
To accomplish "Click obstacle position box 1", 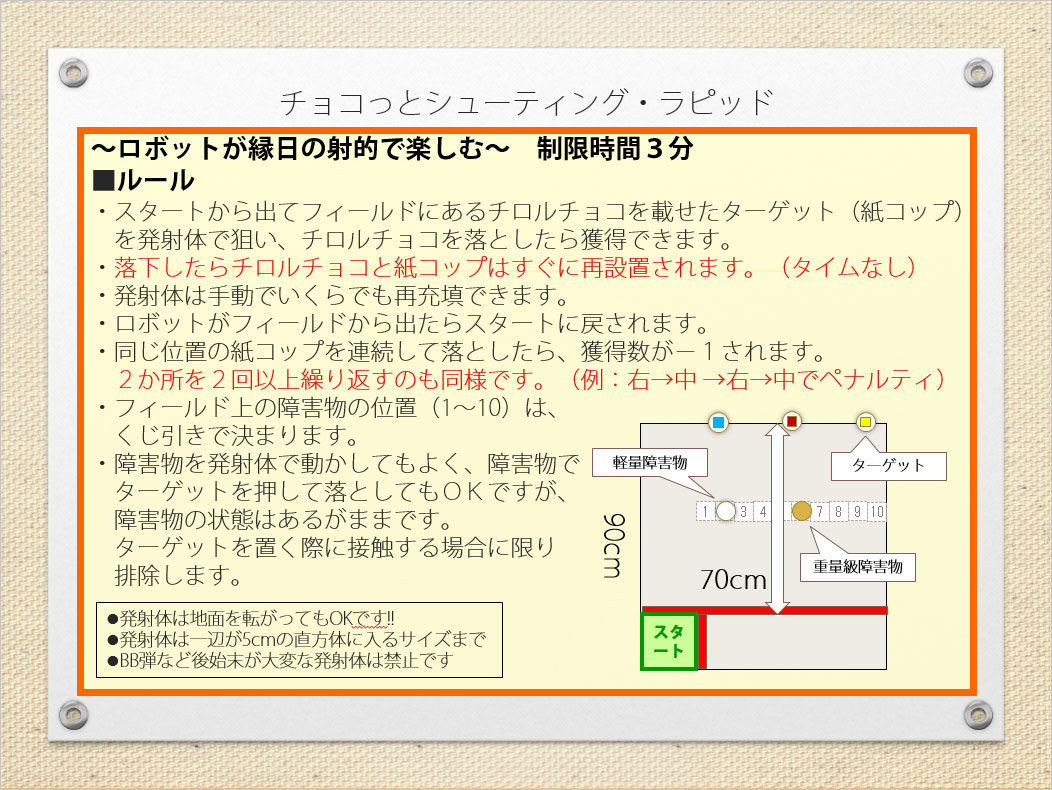I will 705,512.
